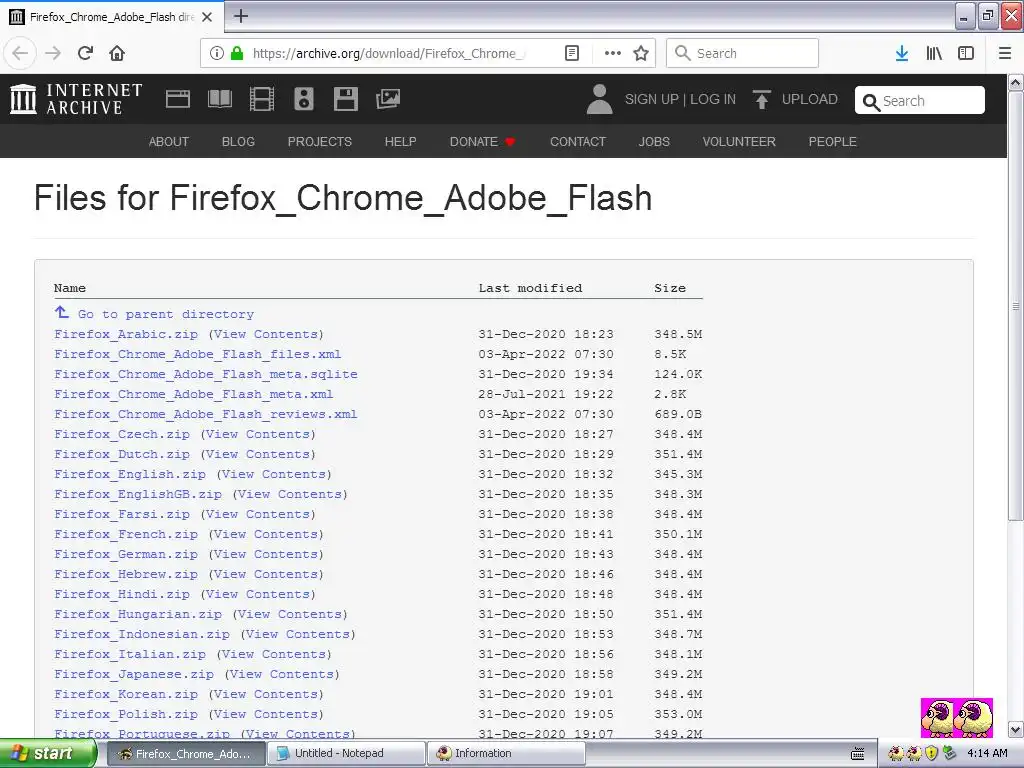
Task: Download Firefox_Japanese.zip
Action: 134,674
